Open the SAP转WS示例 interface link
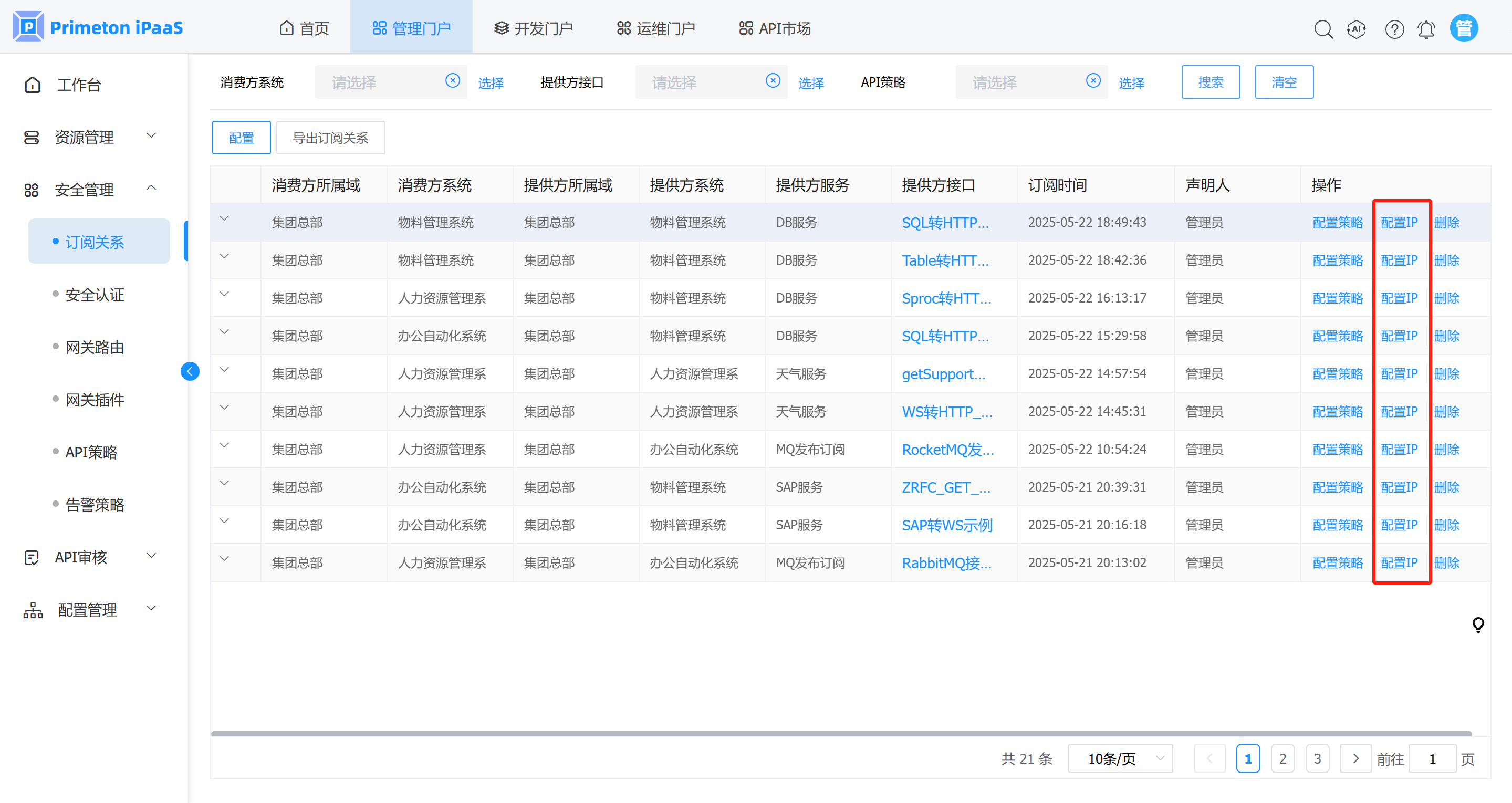 947,525
